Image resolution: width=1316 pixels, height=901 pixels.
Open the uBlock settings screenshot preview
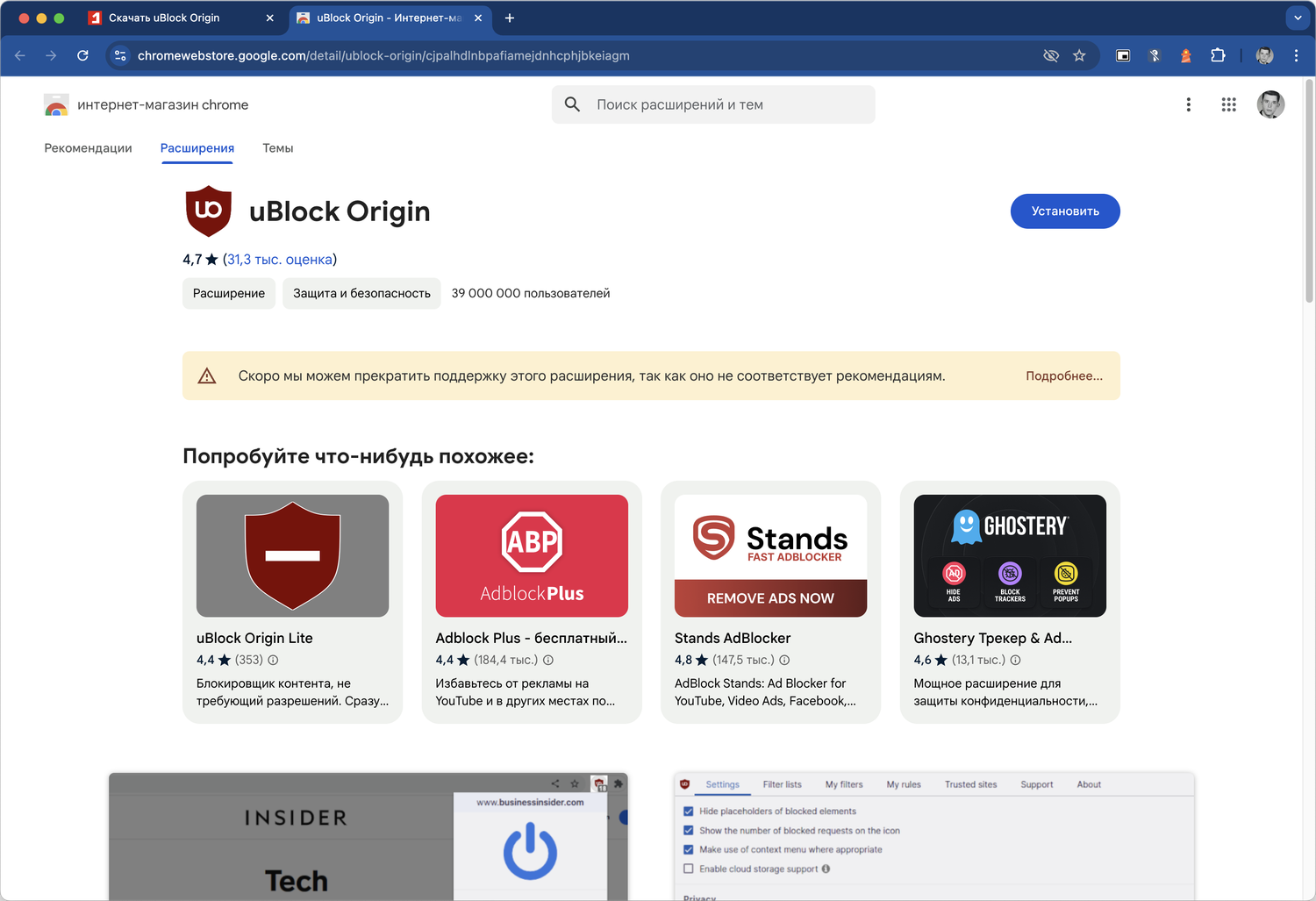934,837
